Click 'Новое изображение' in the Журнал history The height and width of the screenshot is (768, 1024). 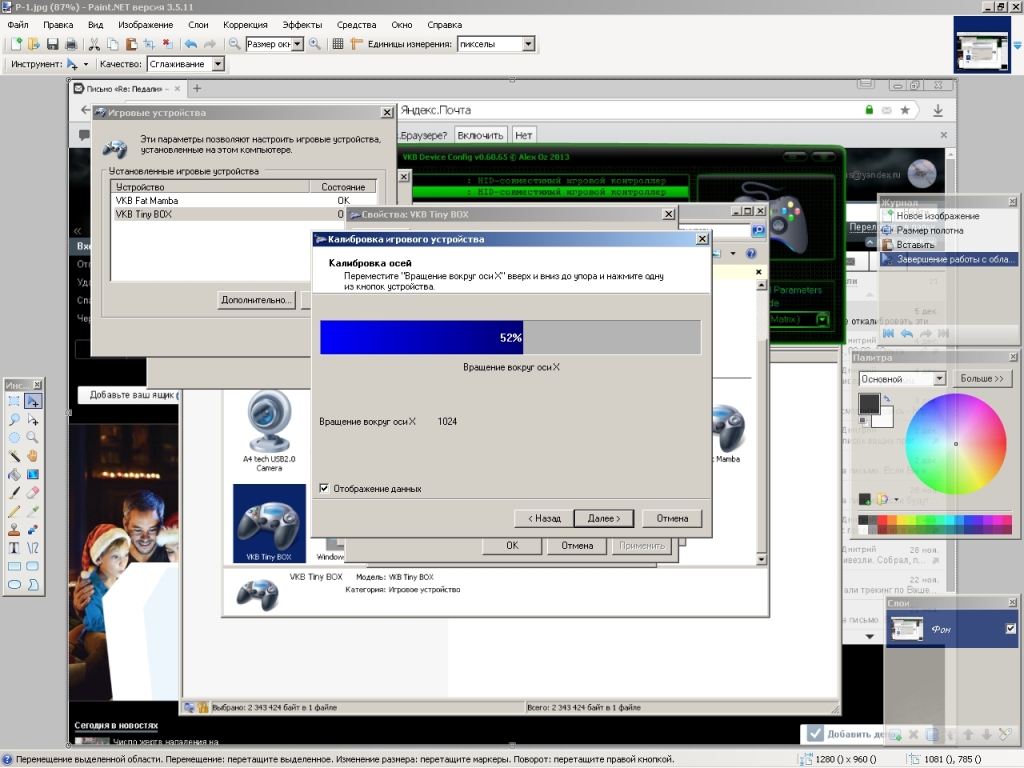click(x=948, y=216)
